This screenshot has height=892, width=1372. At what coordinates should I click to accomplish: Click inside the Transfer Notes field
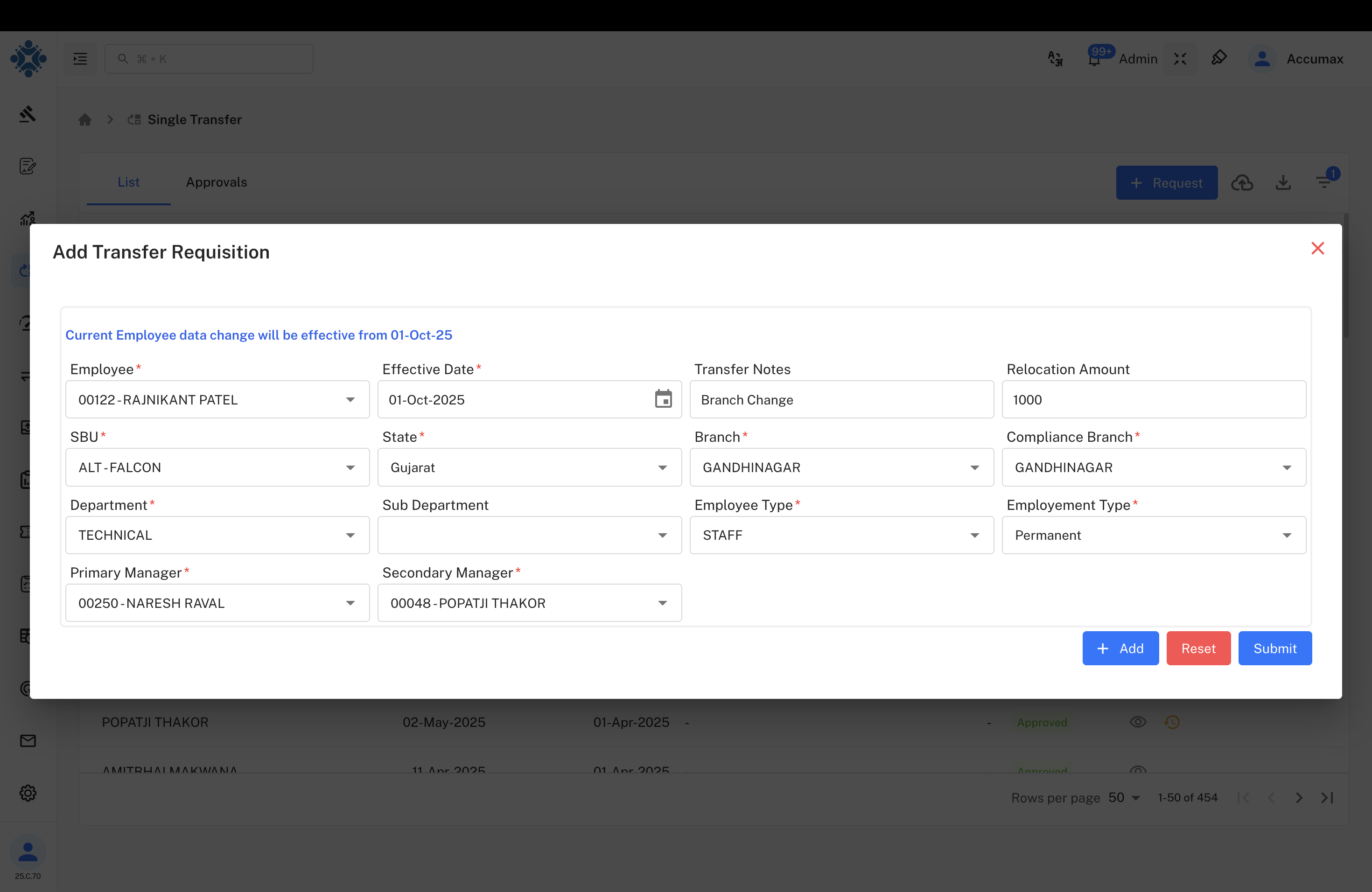click(x=841, y=399)
